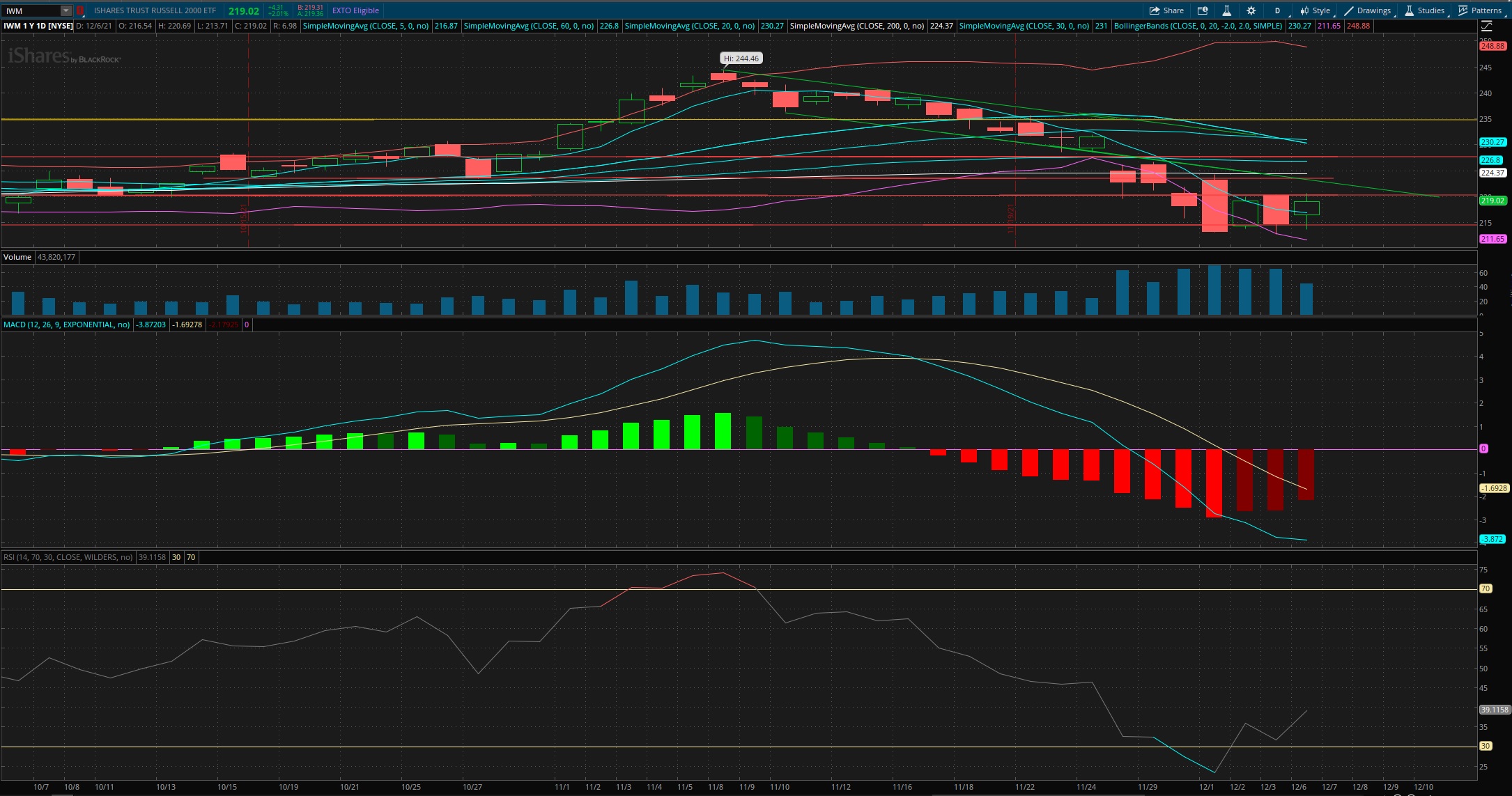Image resolution: width=1512 pixels, height=796 pixels.
Task: Click the flask edit studies icon
Action: (x=1226, y=10)
